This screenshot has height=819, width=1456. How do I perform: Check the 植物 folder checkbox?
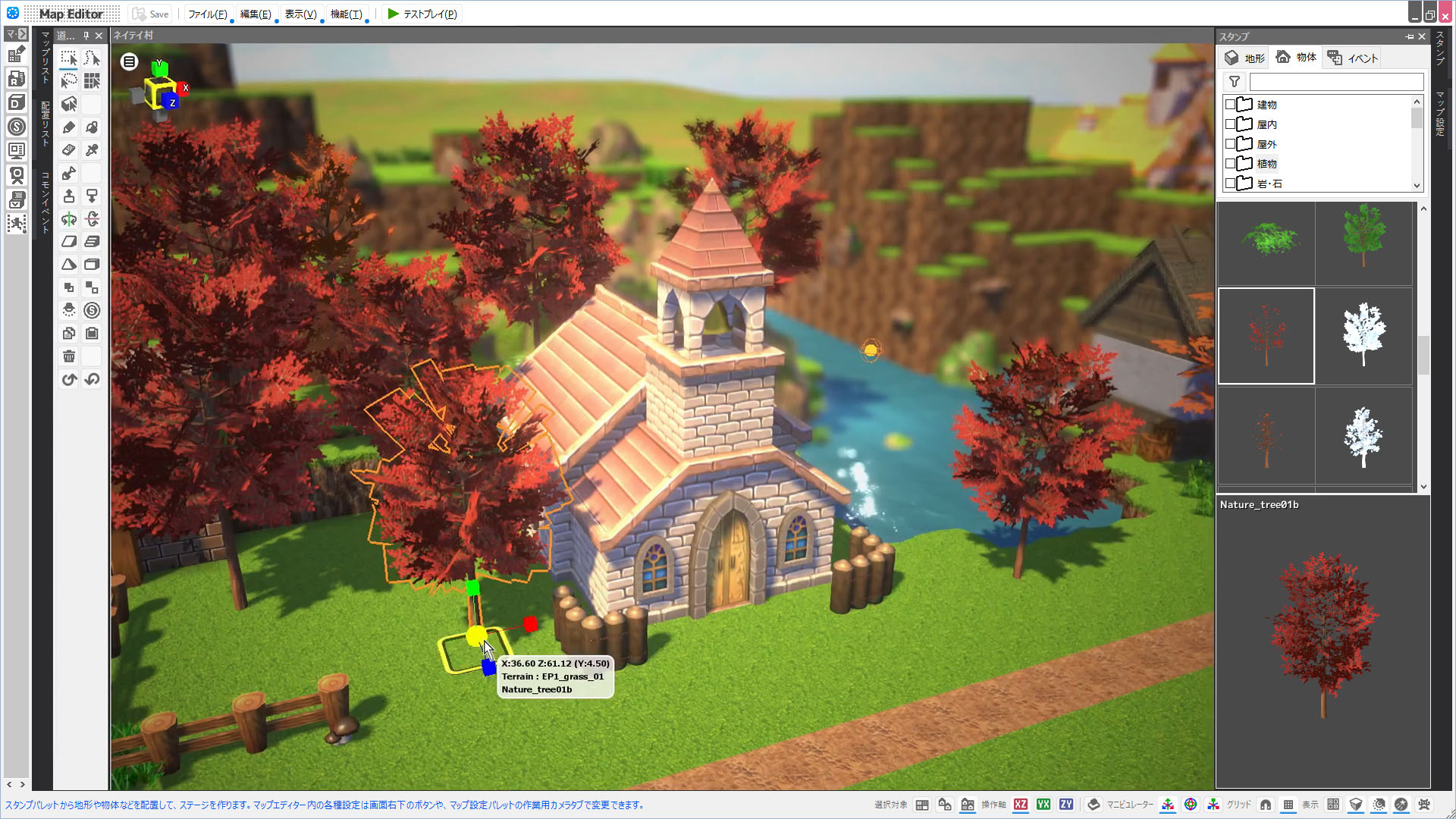coord(1230,164)
